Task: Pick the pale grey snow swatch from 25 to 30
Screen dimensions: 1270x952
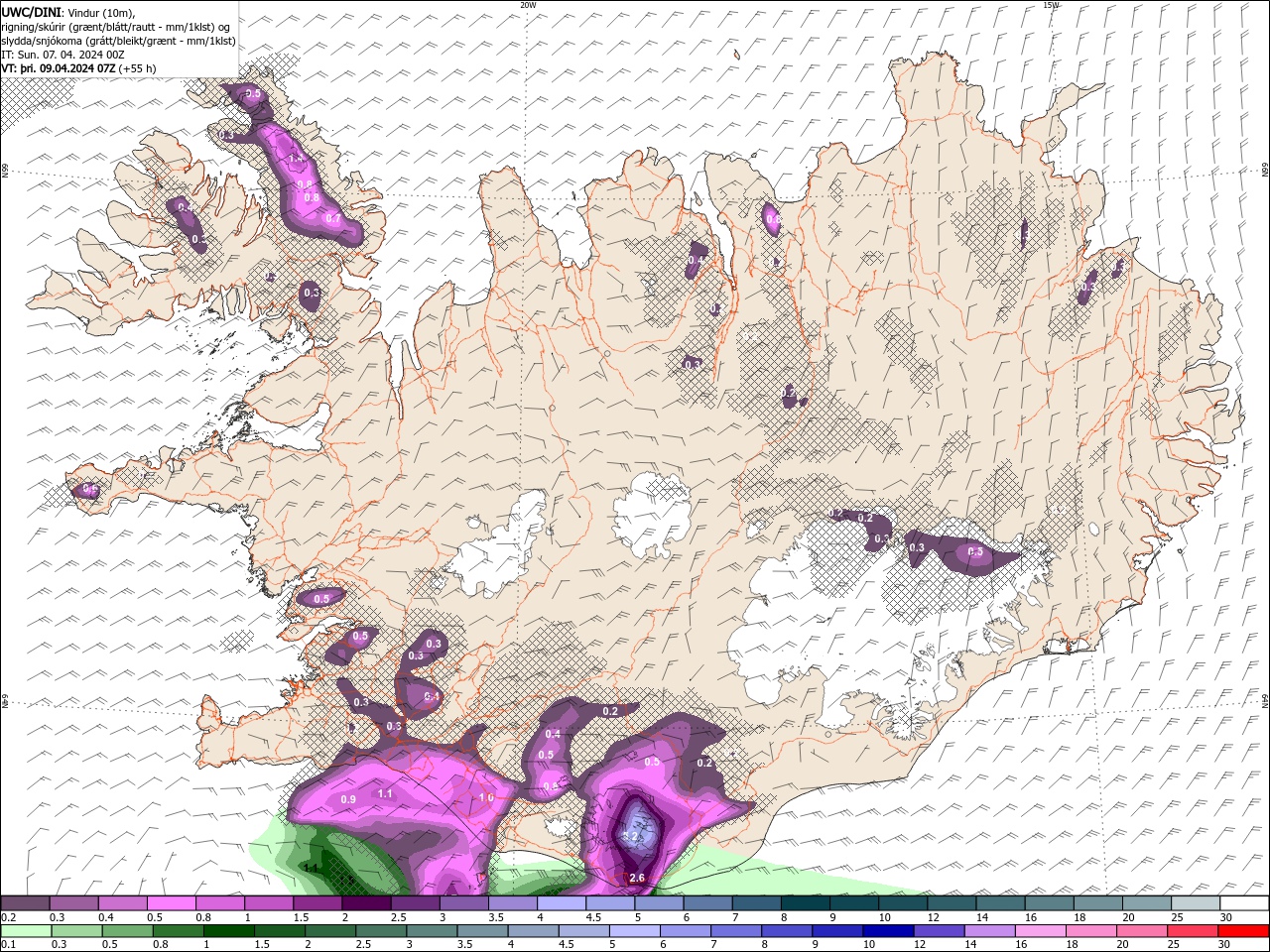Action: click(1195, 903)
